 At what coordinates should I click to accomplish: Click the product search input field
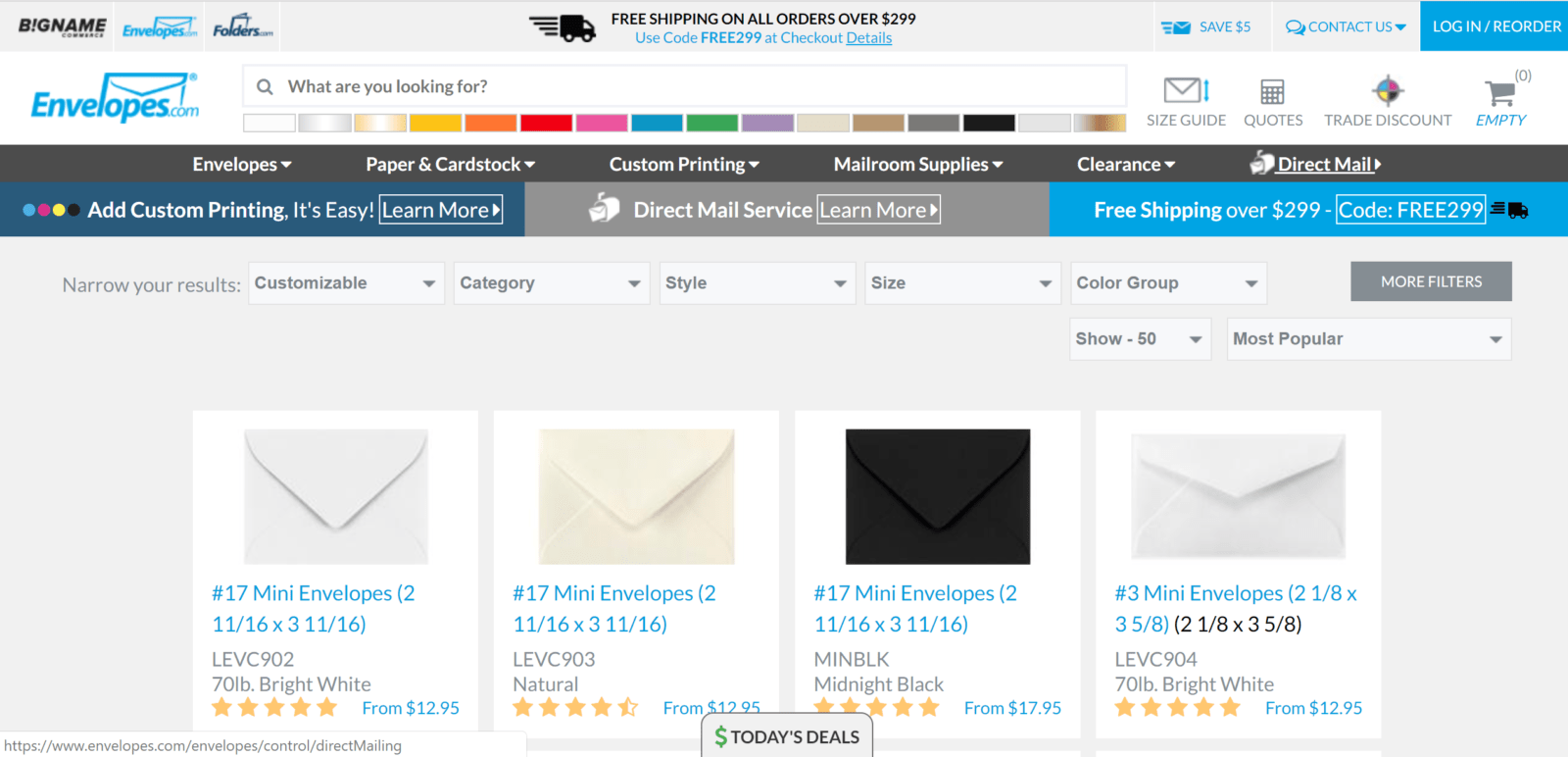tap(686, 86)
